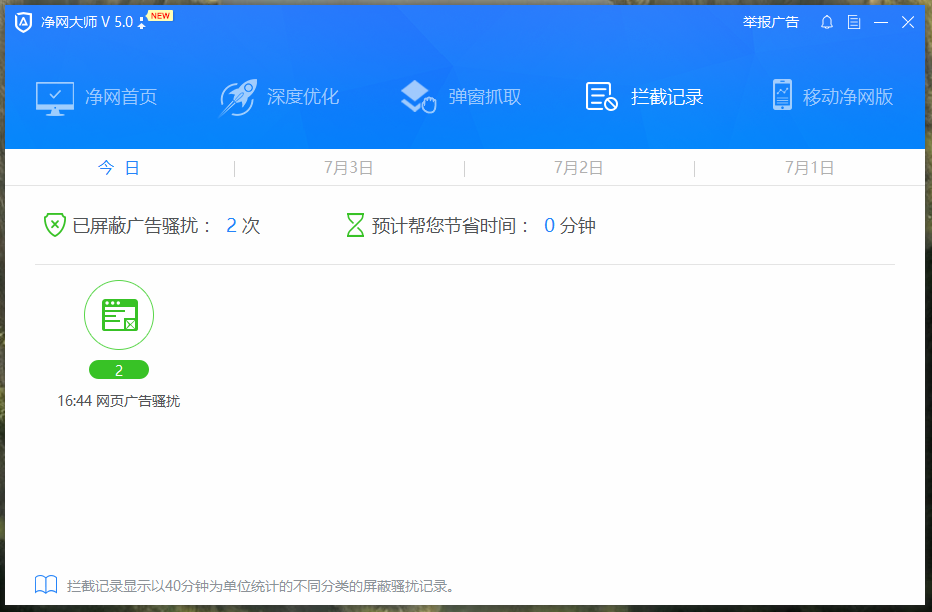Select the 今日 date tab
Viewport: 932px width, 612px height.
point(119,168)
